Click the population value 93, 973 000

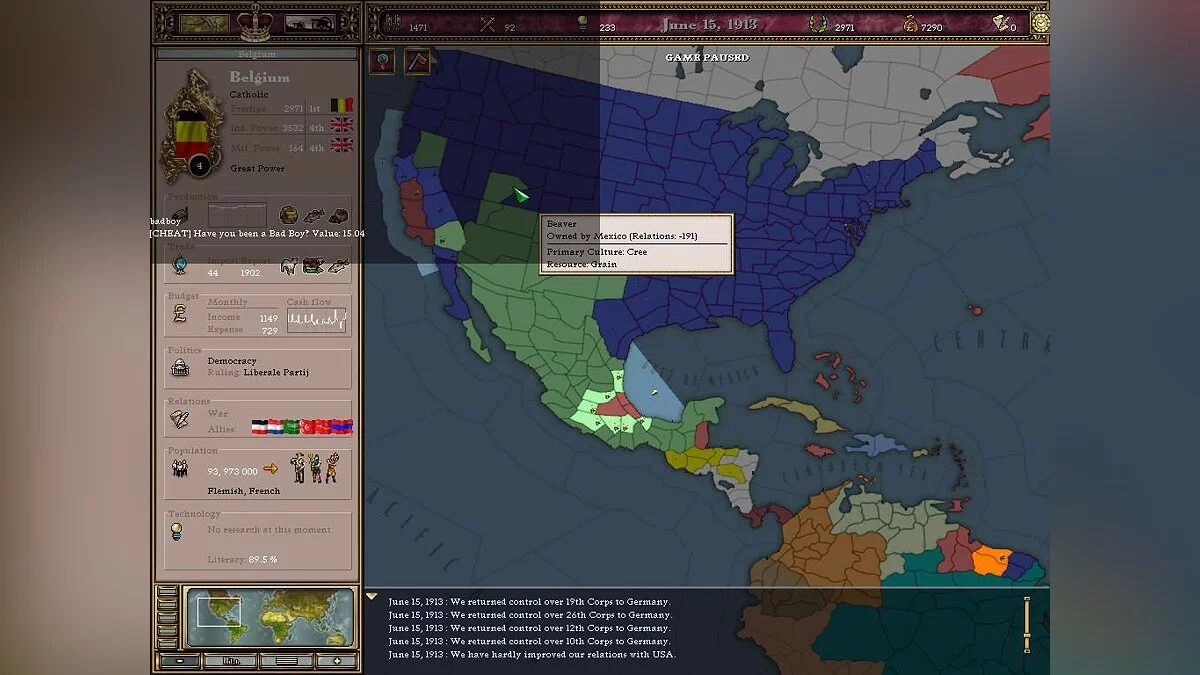[x=233, y=471]
